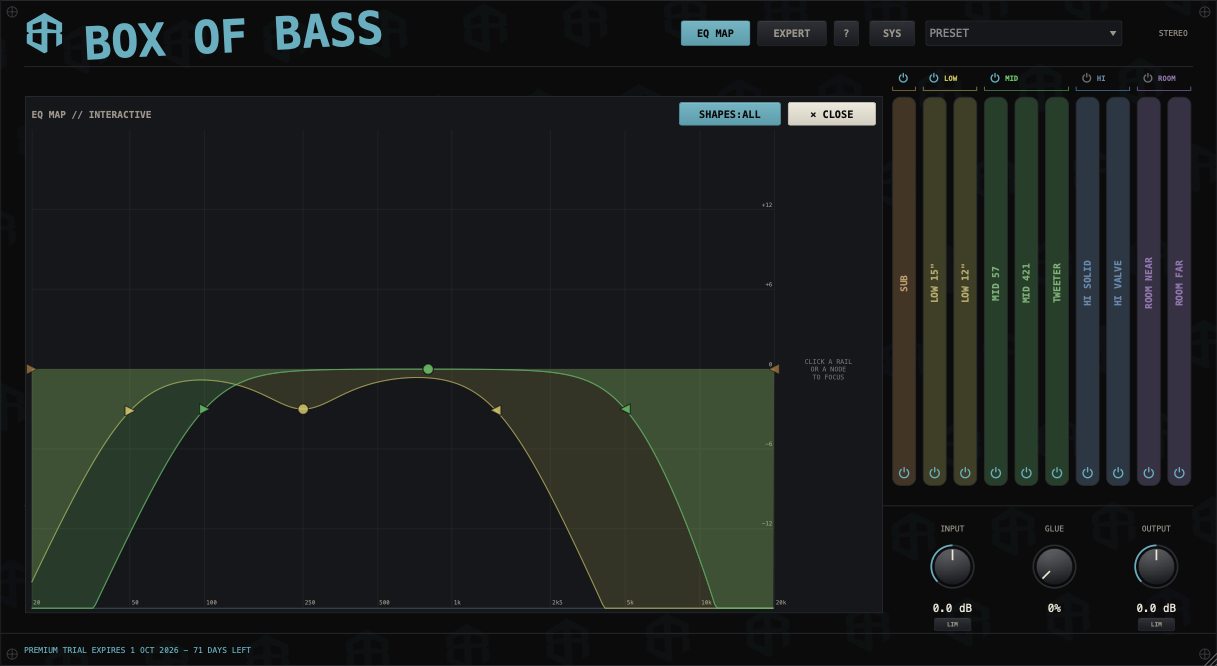Select the yellow low-cut triangle node on the EQ map
The image size is (1217, 666).
point(129,410)
